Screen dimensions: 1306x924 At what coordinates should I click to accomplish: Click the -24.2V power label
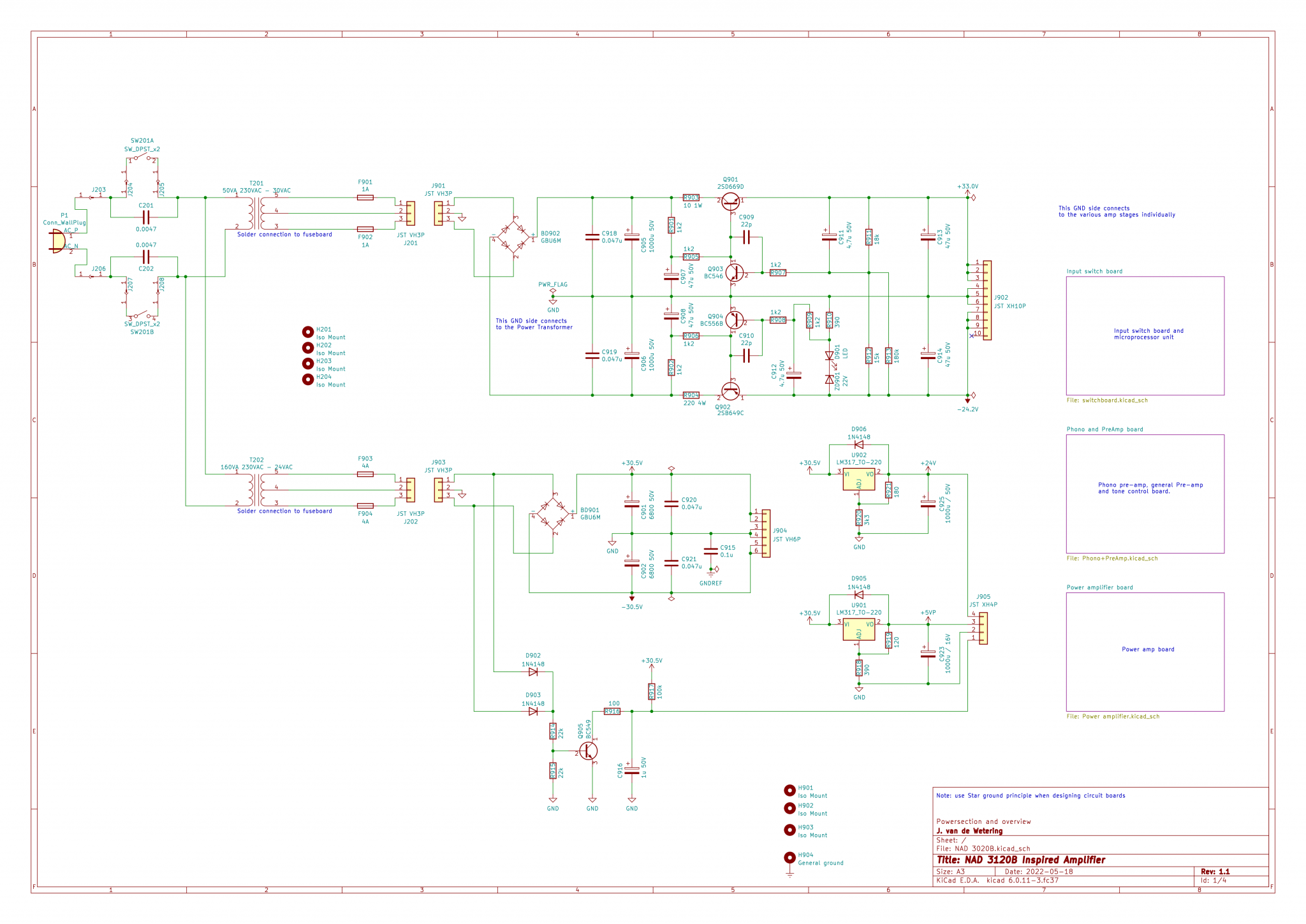967,409
